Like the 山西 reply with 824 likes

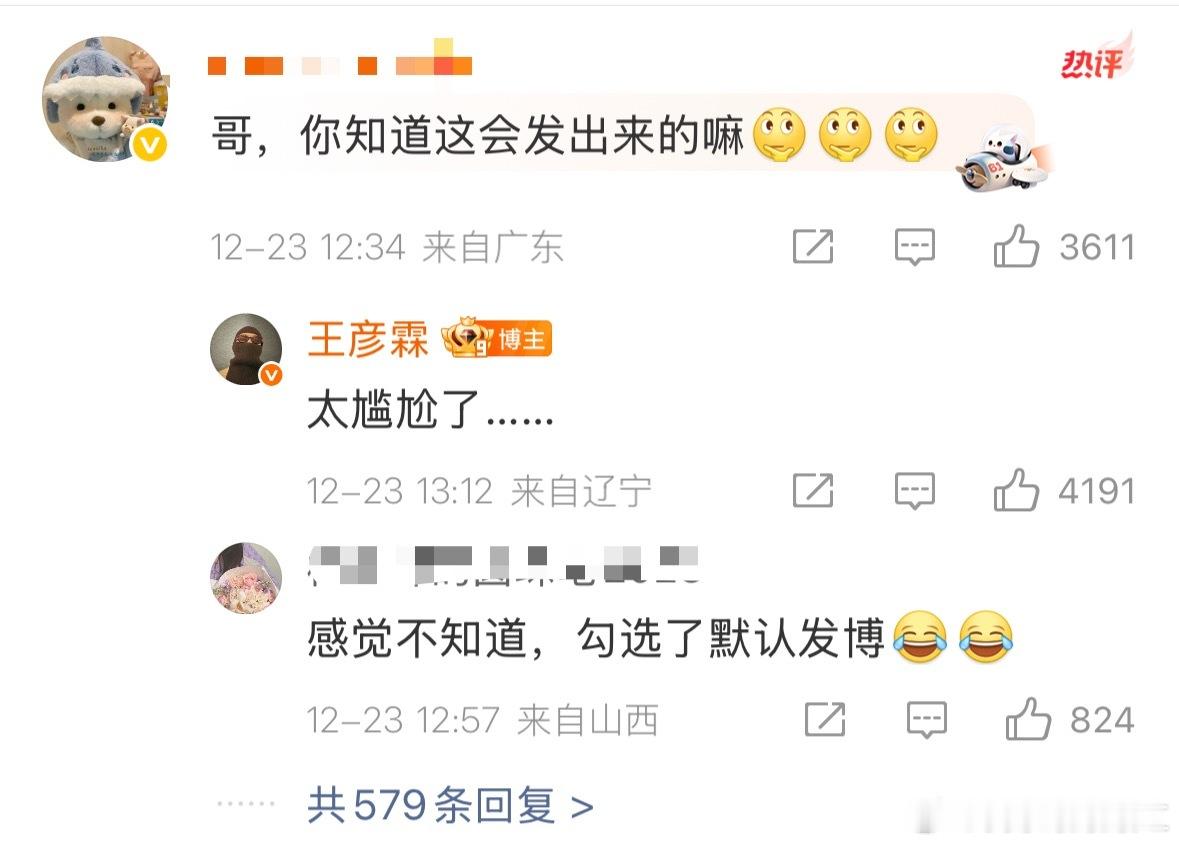pyautogui.click(x=1028, y=719)
